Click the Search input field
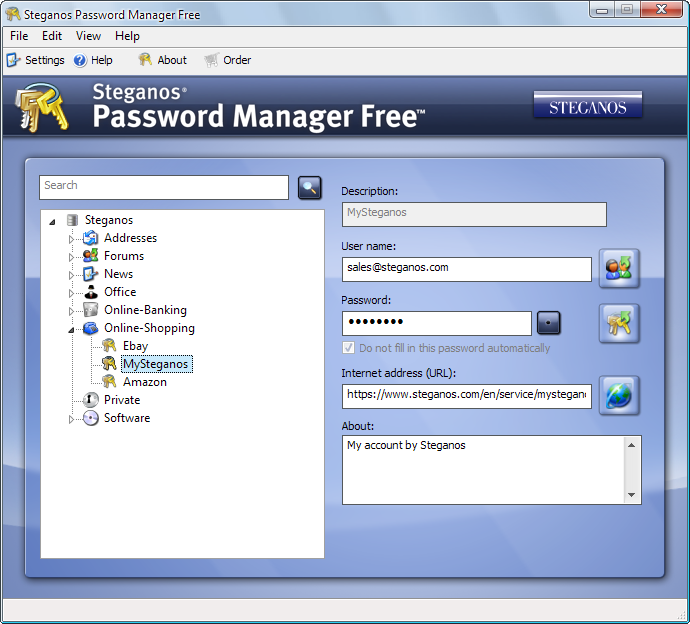690x624 pixels. coord(164,187)
